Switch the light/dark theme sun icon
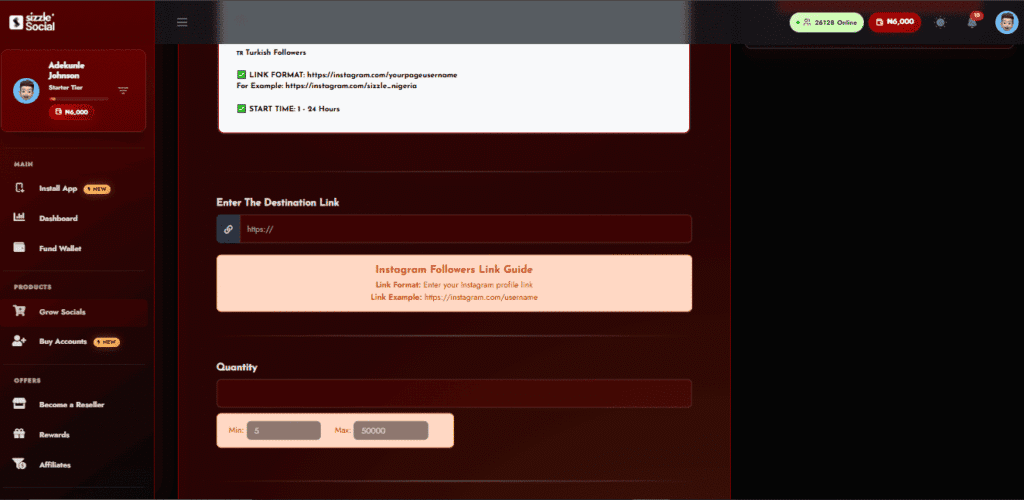1024x500 pixels. [x=940, y=22]
